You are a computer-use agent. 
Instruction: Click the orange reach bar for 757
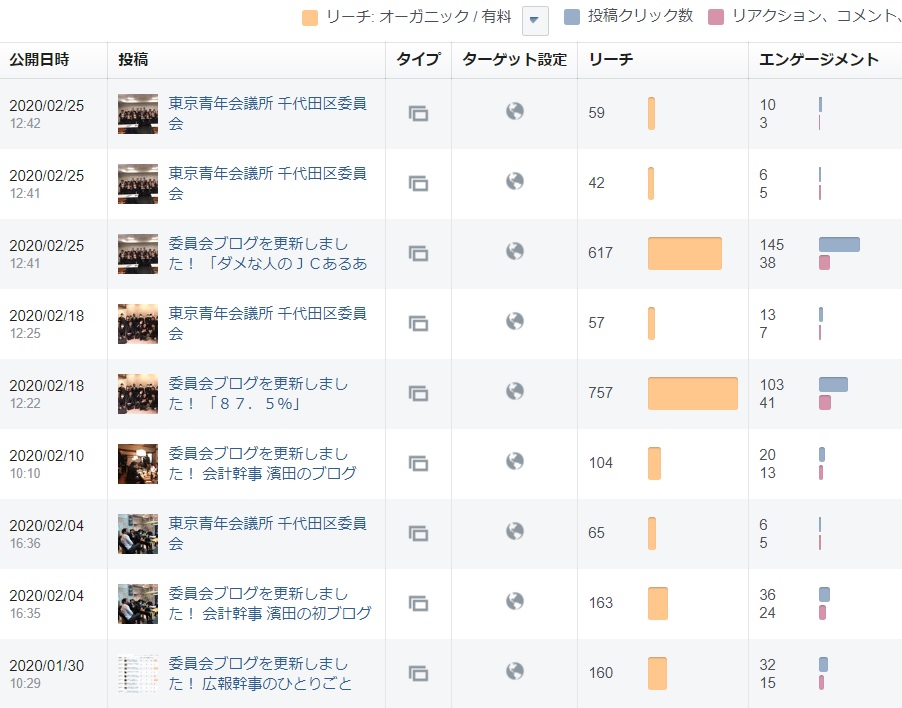(692, 394)
